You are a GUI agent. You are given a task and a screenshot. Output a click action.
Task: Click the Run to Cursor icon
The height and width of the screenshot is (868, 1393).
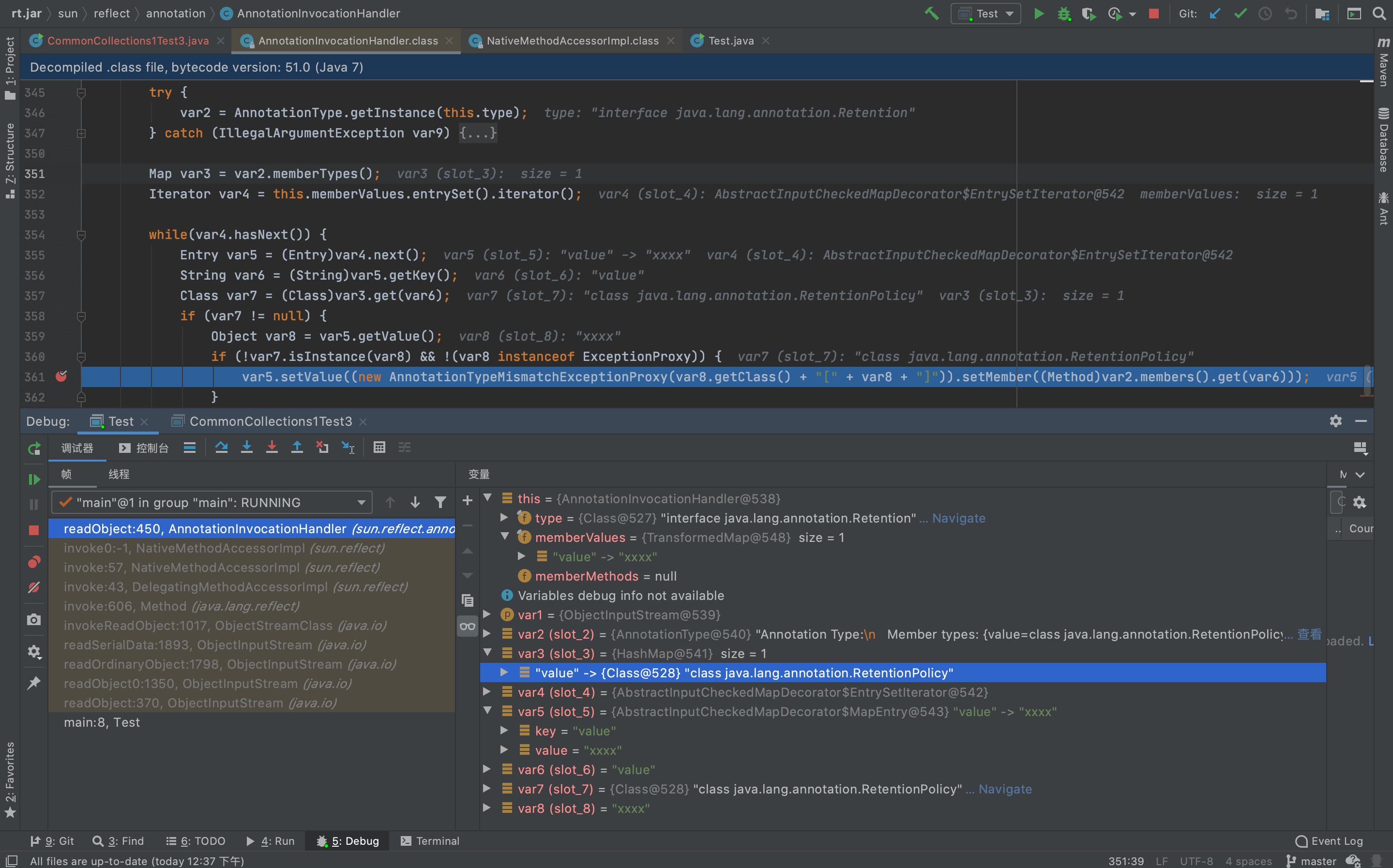[x=348, y=448]
